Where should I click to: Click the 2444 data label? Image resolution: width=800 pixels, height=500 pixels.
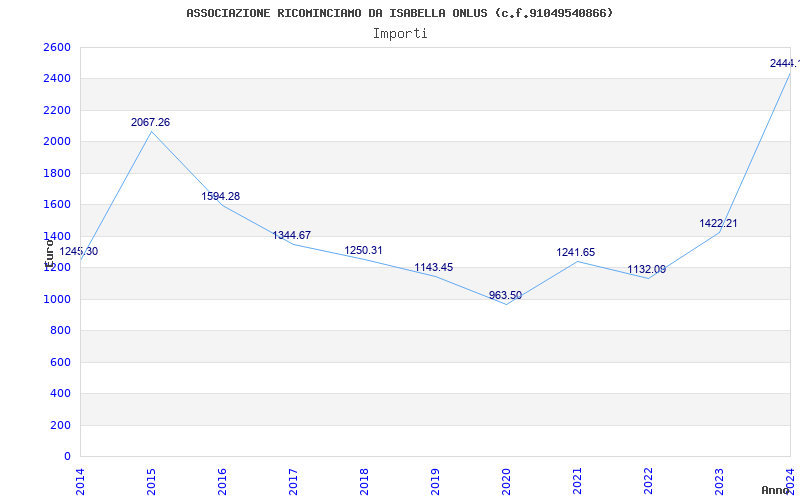[x=785, y=63]
